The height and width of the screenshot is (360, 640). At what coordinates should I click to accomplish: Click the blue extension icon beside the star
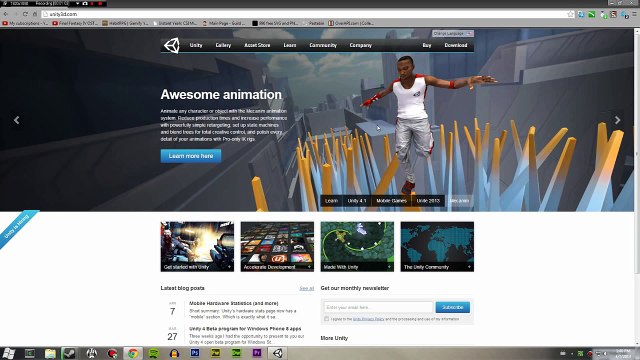(581, 14)
